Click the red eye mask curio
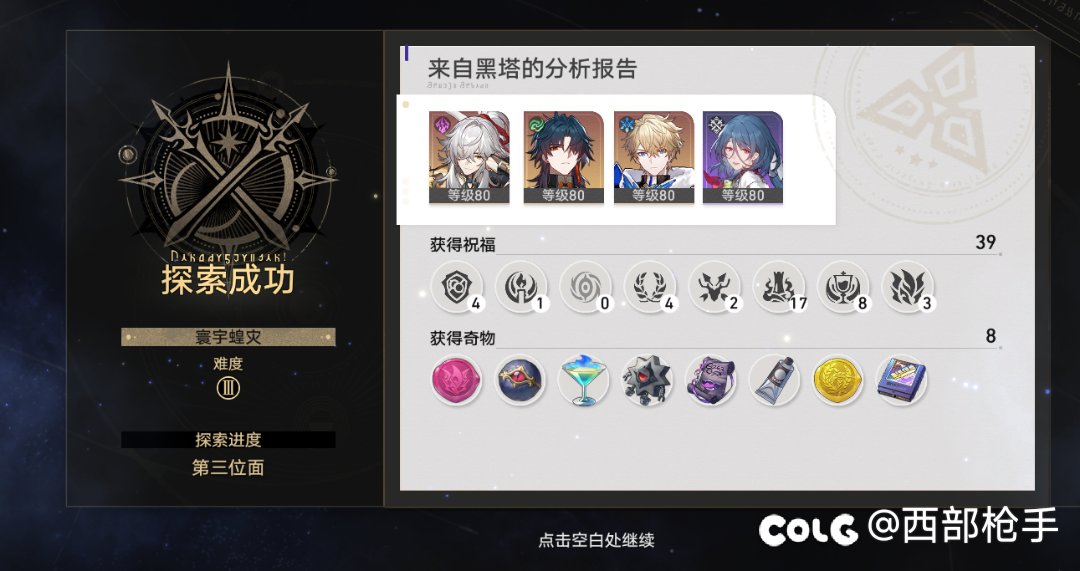This screenshot has height=571, width=1080. (520, 380)
